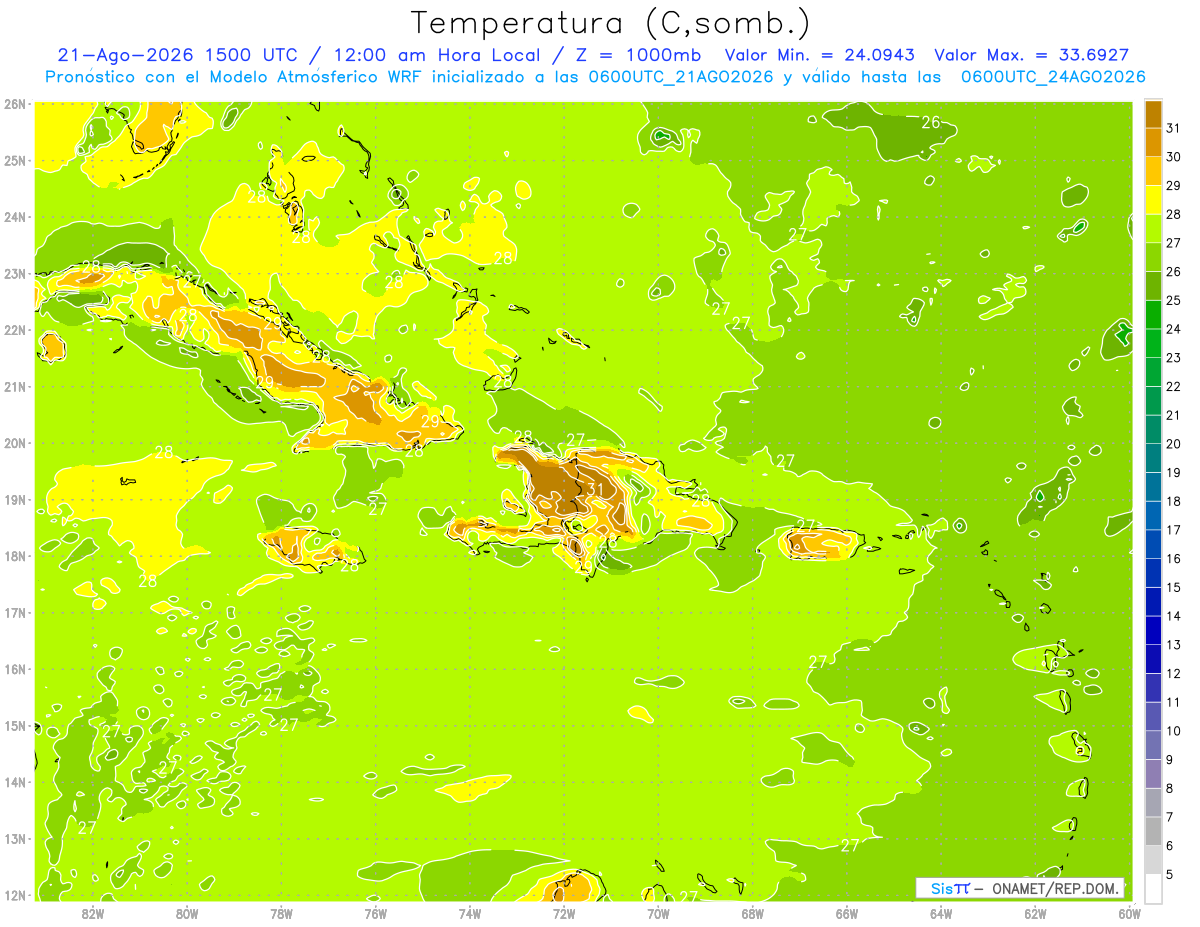Click the 64W longitude axis label
The image size is (1200, 927).
(x=941, y=913)
